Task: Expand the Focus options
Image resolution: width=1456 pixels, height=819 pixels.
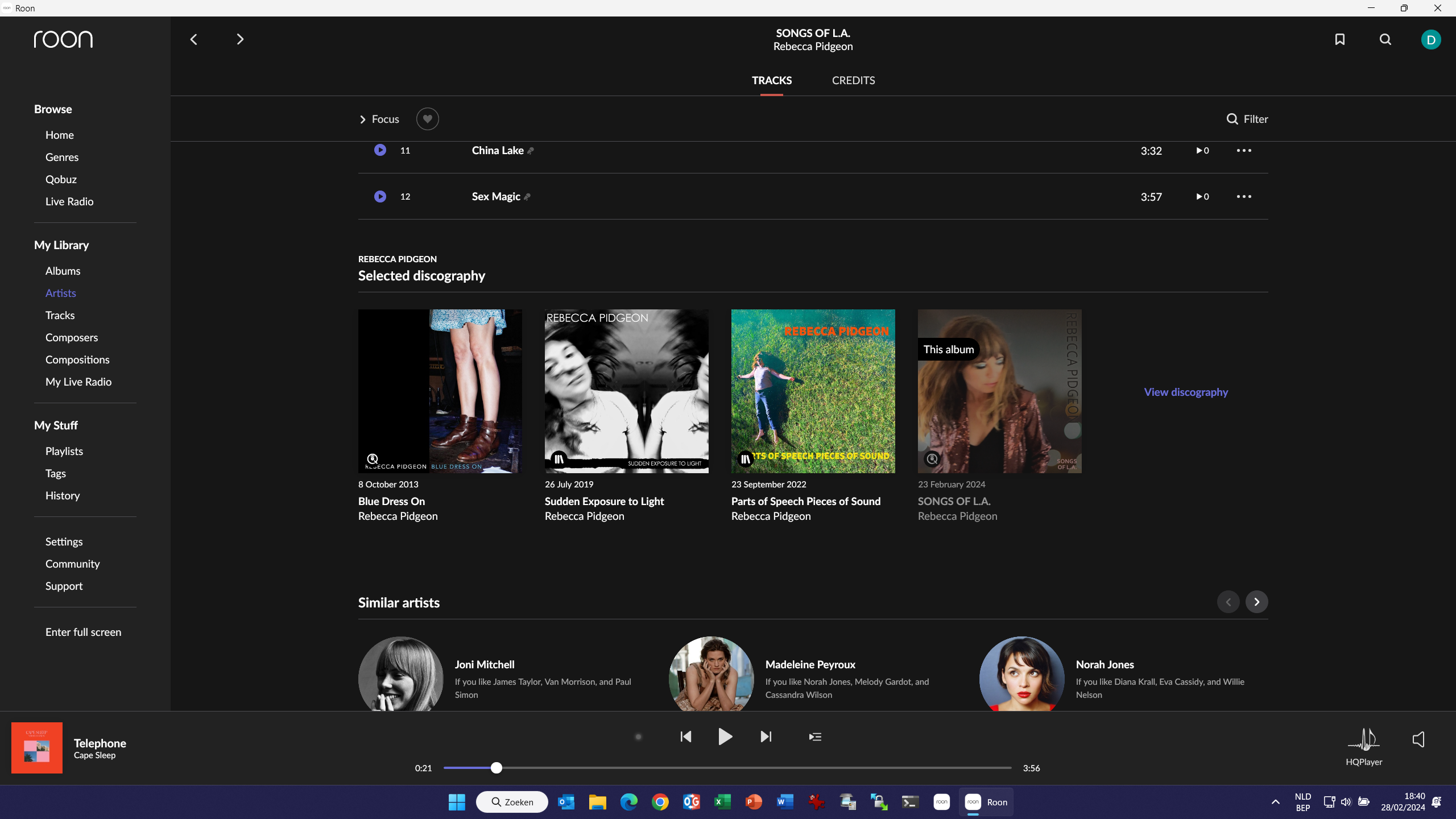Action: tap(379, 119)
